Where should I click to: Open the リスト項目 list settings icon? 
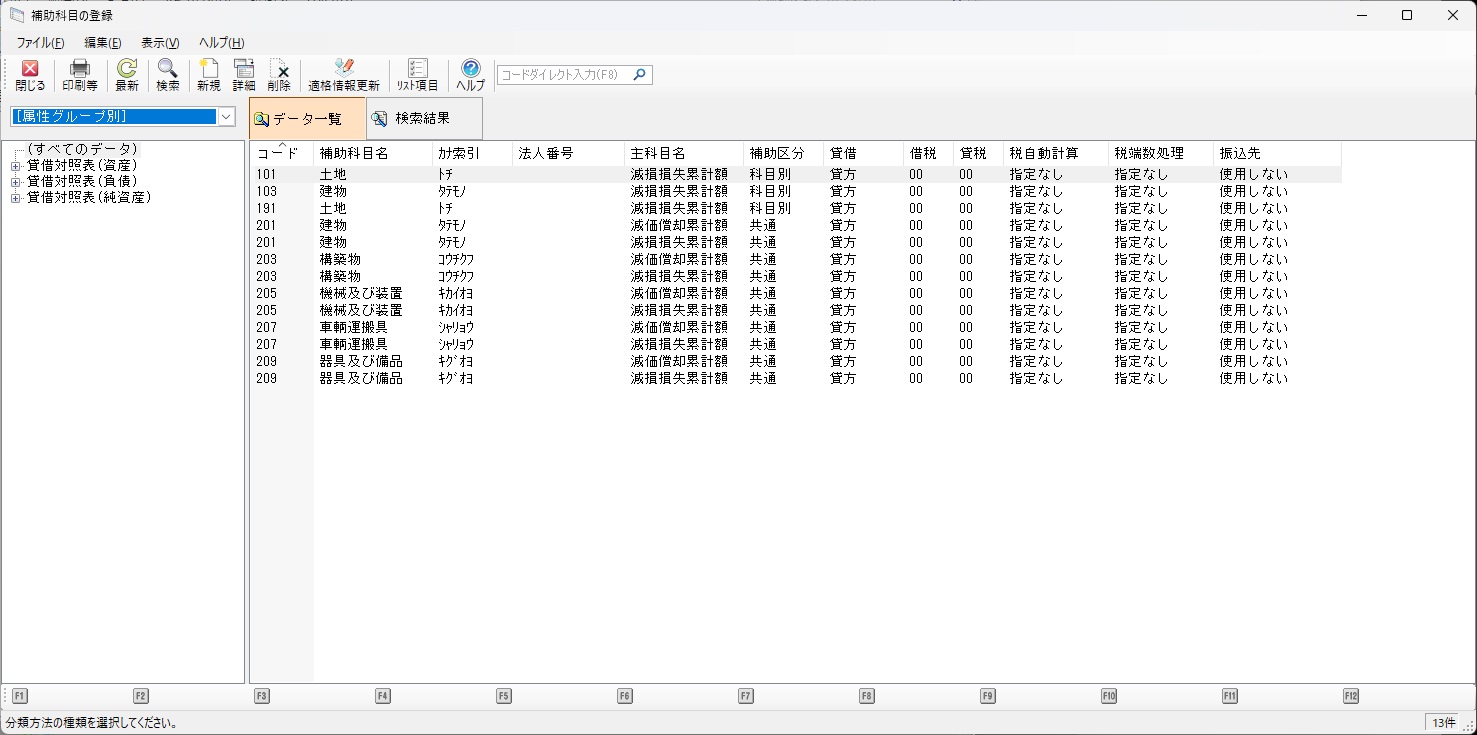(417, 75)
